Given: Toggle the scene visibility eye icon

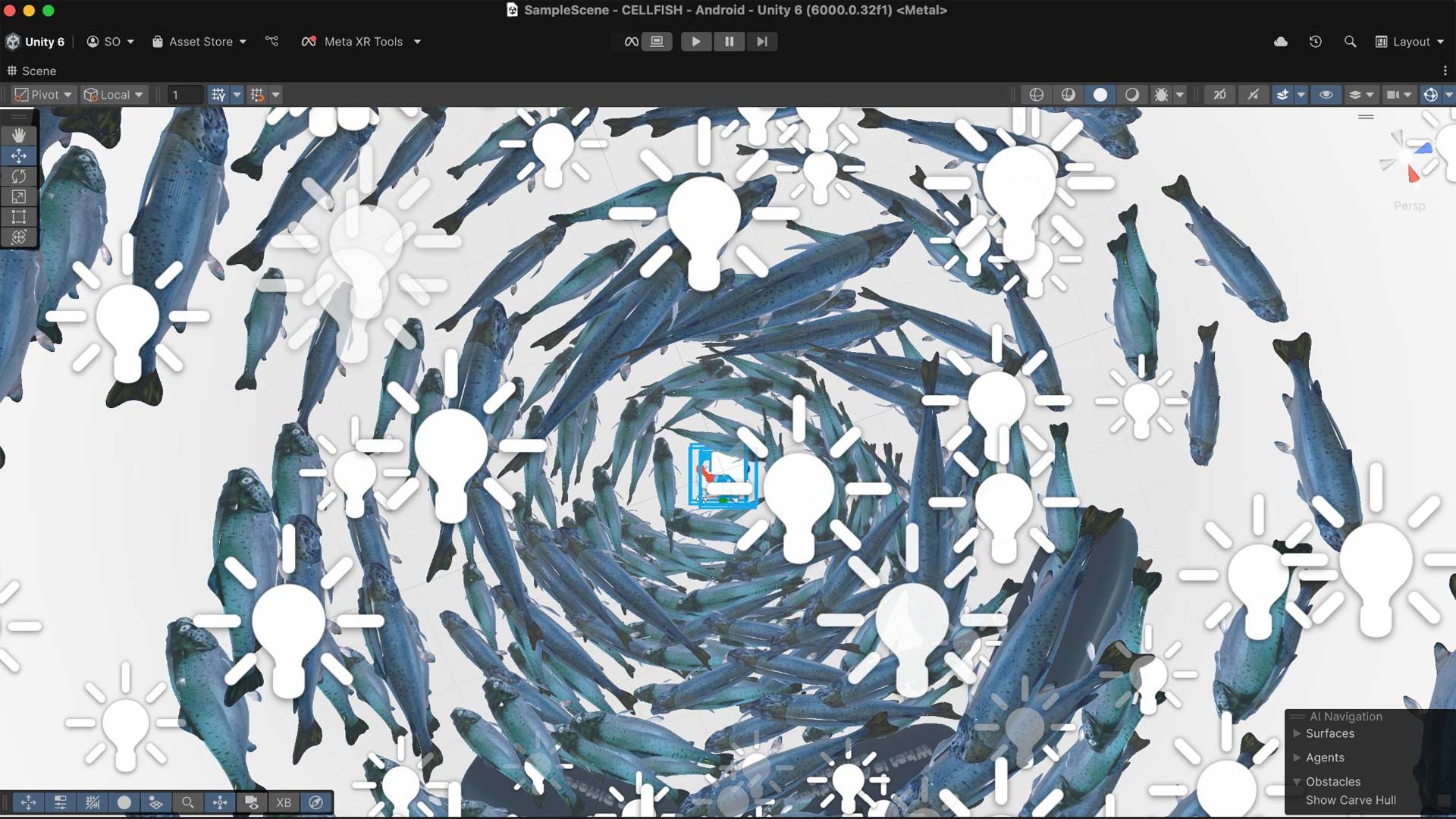Looking at the screenshot, I should (1327, 94).
